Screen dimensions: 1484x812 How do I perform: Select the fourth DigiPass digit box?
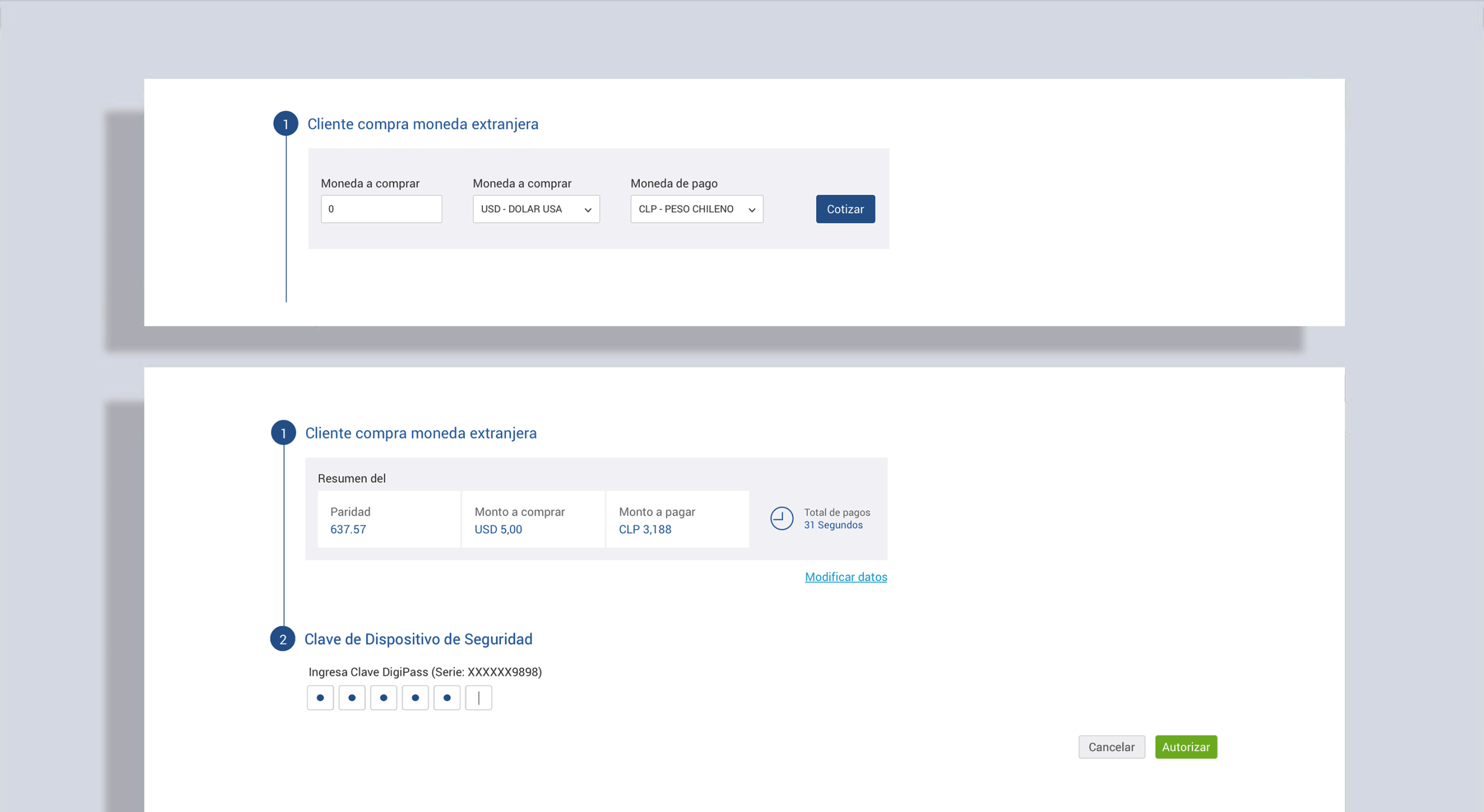click(415, 698)
